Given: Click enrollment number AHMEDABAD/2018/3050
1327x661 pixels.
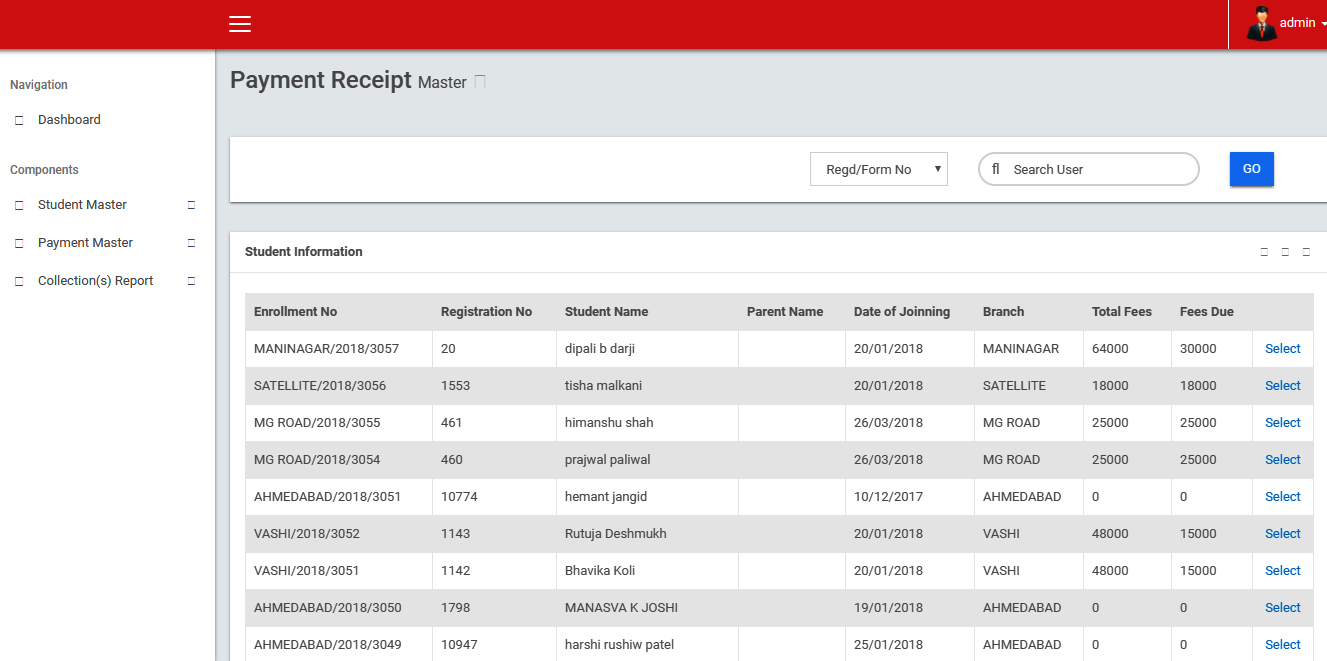Looking at the screenshot, I should 328,608.
